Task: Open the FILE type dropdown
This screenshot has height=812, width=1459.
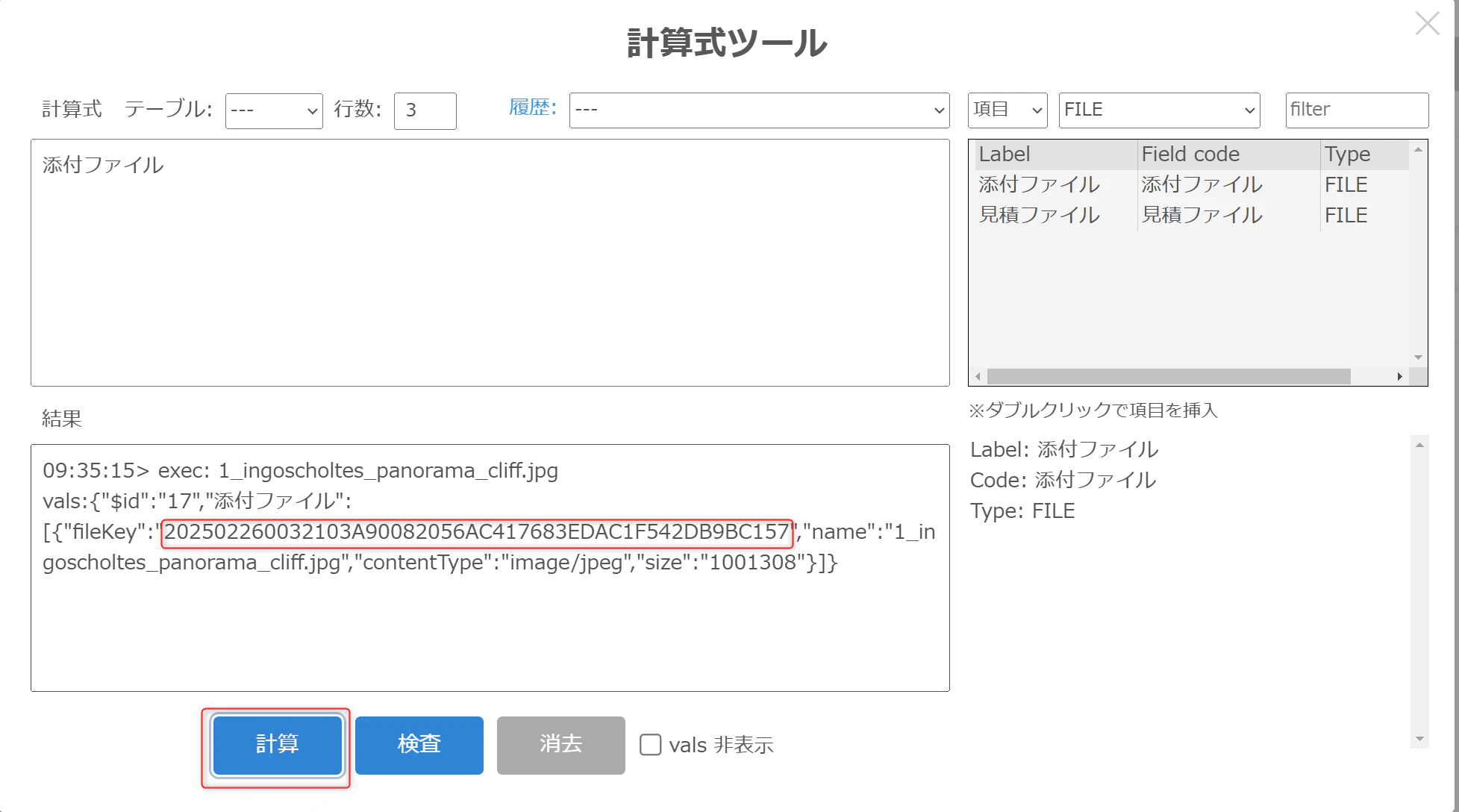Action: coord(1159,110)
